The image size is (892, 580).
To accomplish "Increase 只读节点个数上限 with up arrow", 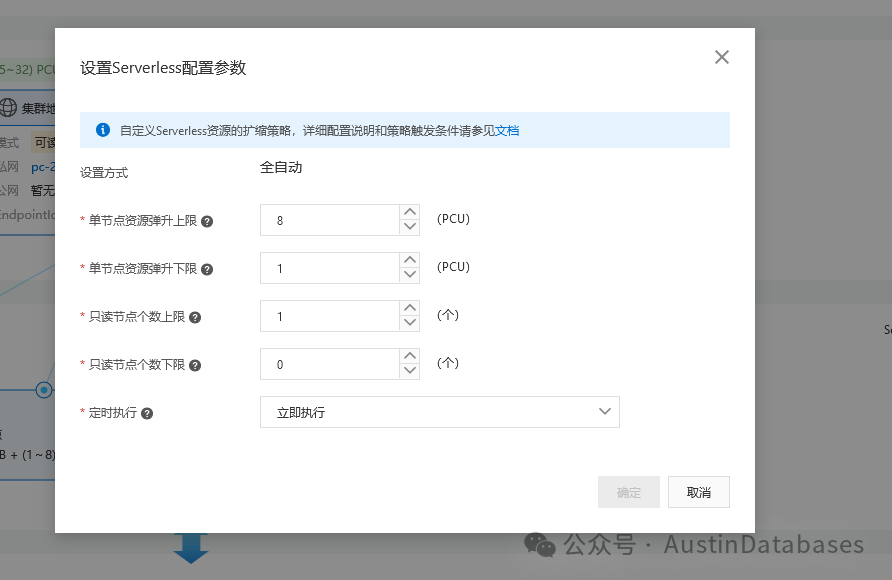I will click(410, 308).
